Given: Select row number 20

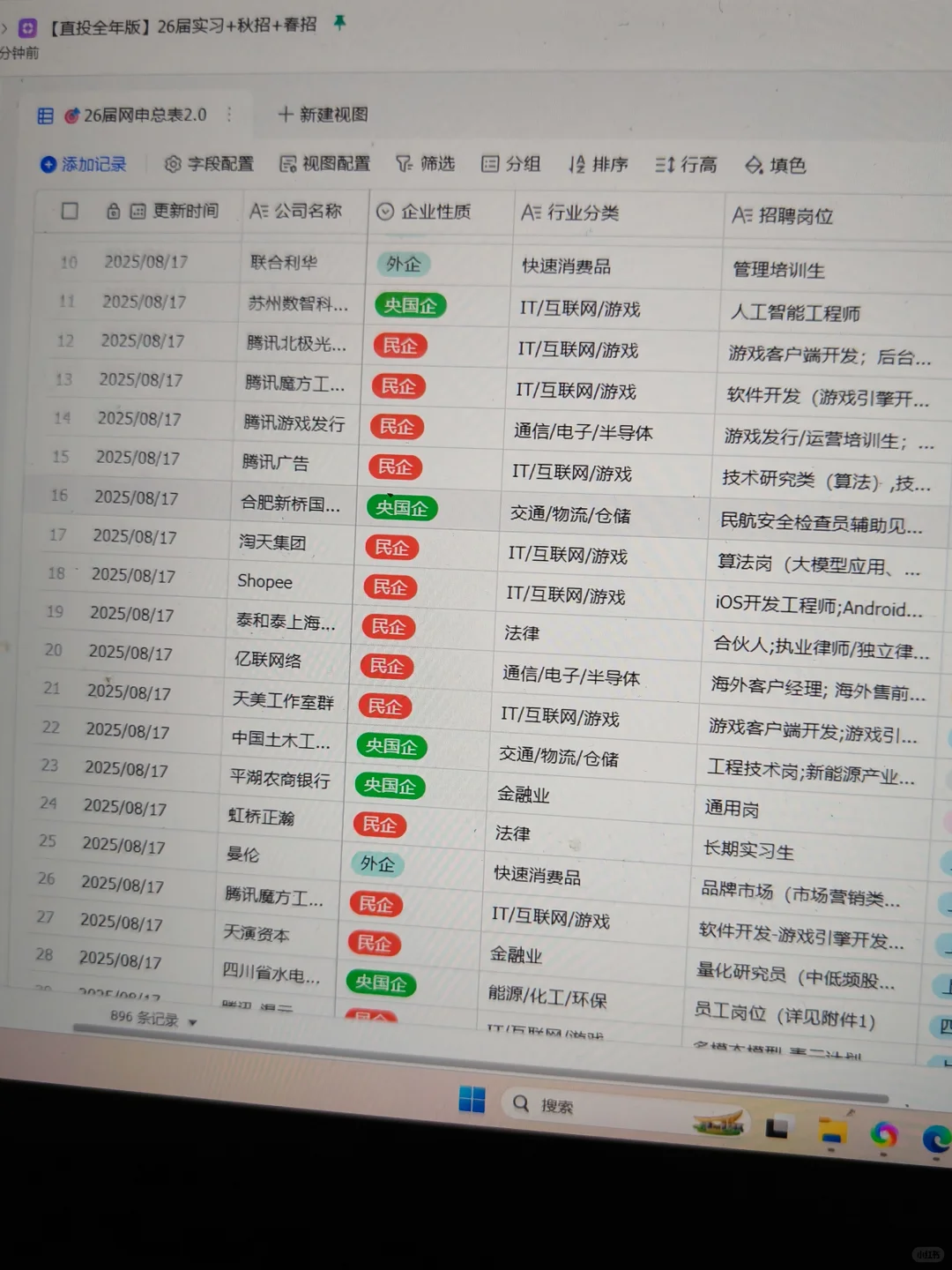Looking at the screenshot, I should point(53,650).
